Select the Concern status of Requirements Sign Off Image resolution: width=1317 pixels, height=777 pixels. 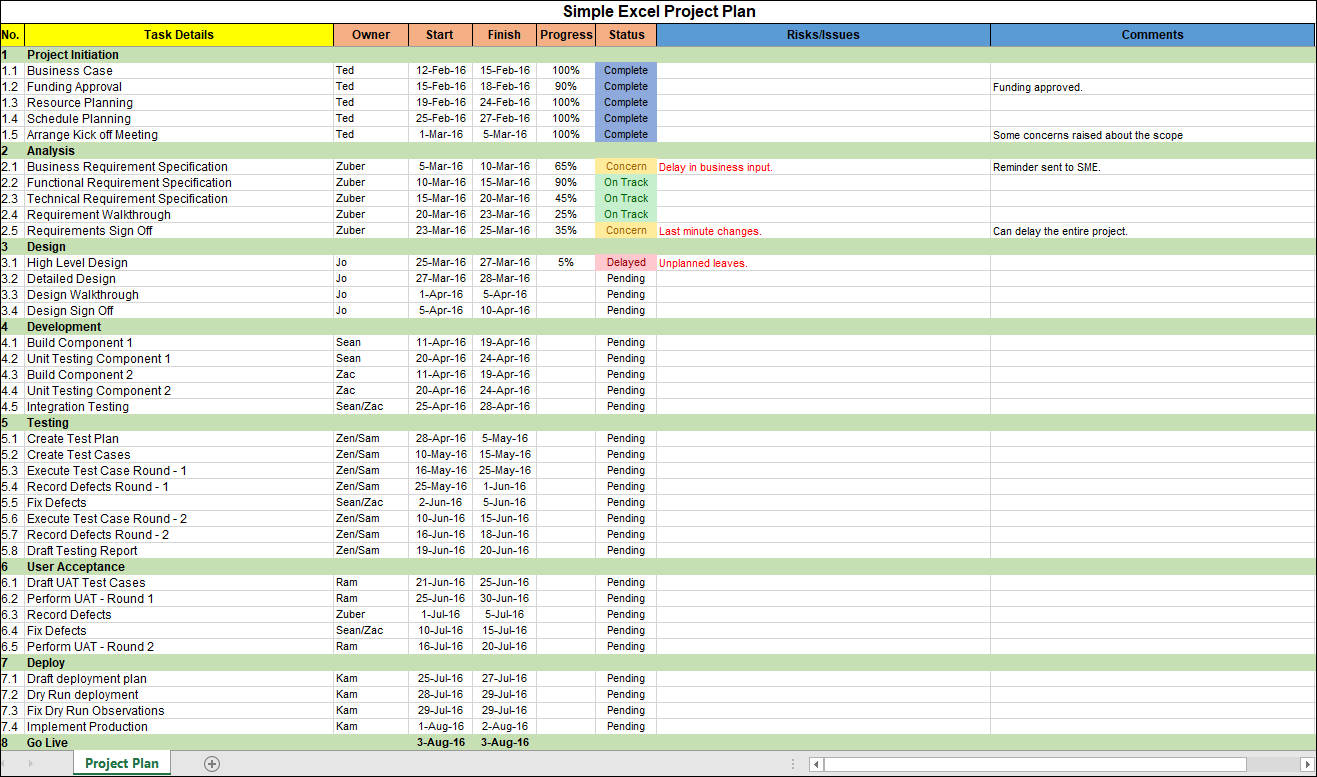625,230
